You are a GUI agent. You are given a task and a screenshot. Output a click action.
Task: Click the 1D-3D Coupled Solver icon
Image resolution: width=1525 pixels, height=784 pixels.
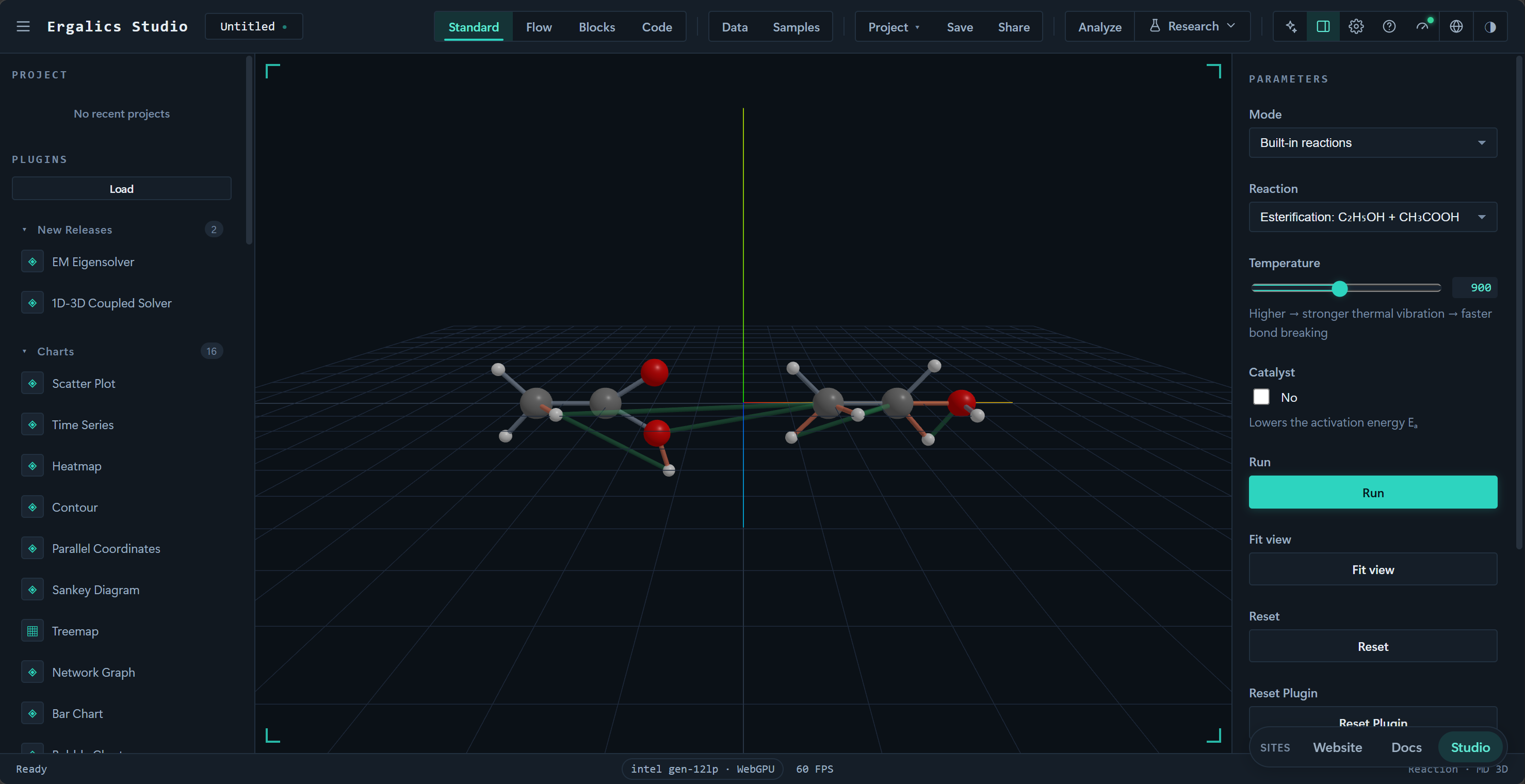tap(33, 303)
